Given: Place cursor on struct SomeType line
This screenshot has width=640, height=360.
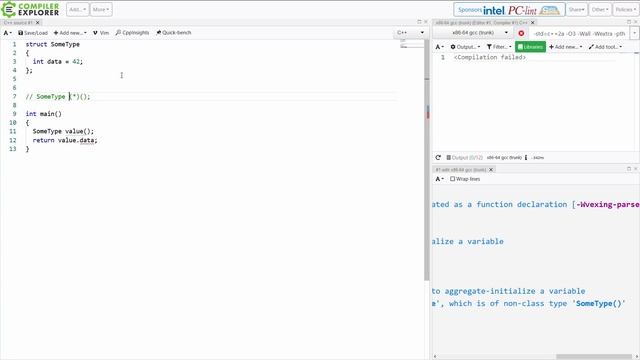Looking at the screenshot, I should (53, 44).
